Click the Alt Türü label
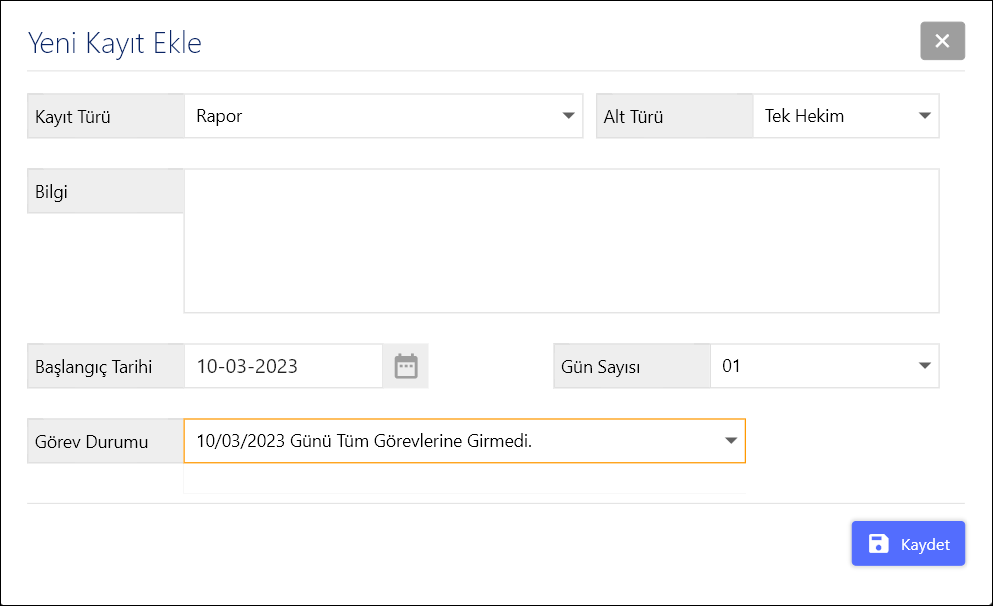Screen dimensions: 993x606 [x=634, y=117]
